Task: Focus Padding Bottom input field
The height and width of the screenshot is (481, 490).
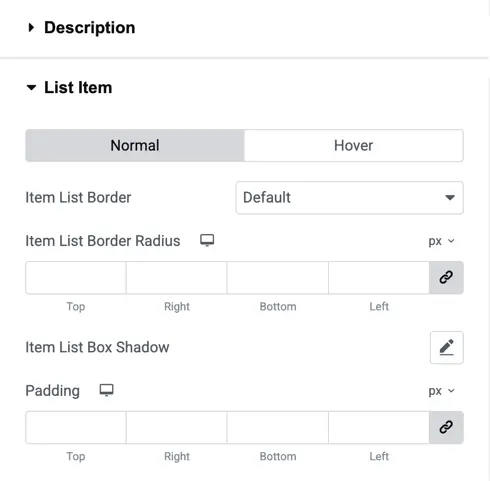Action: [x=278, y=428]
